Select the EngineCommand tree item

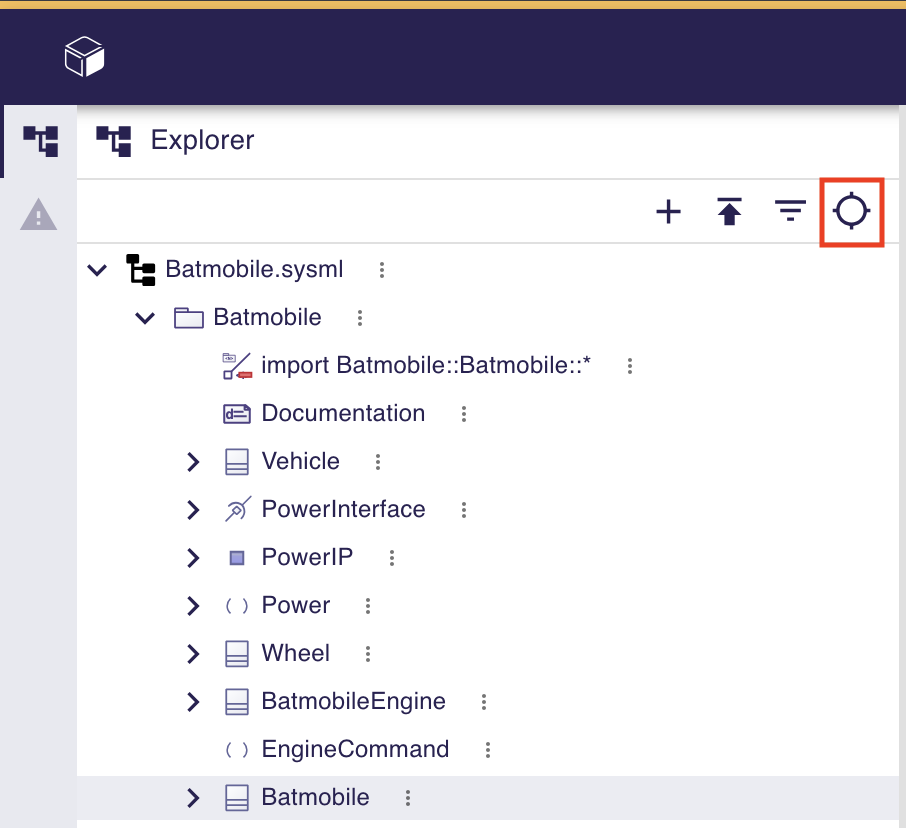tap(354, 749)
